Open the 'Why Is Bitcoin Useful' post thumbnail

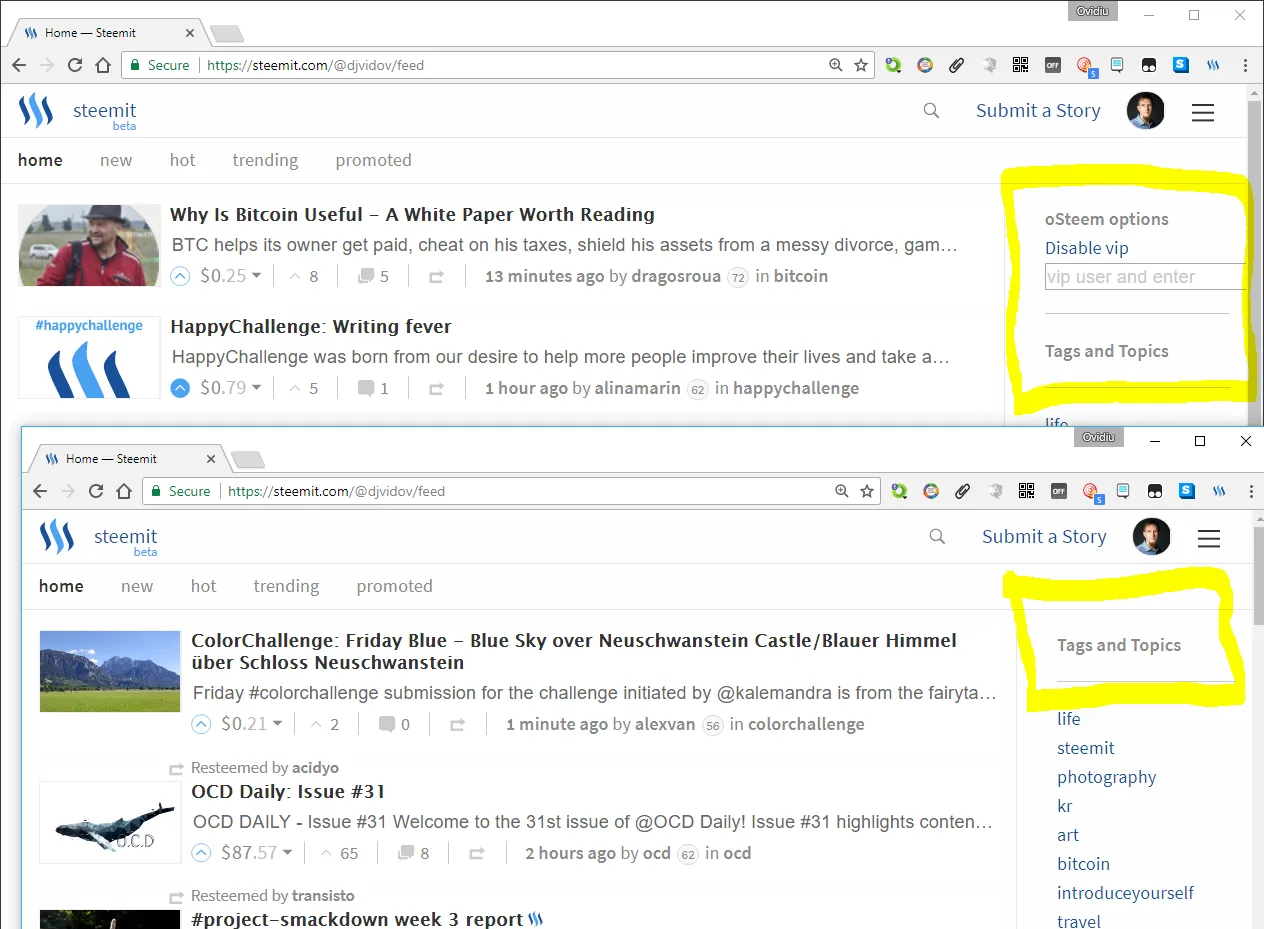(x=89, y=245)
